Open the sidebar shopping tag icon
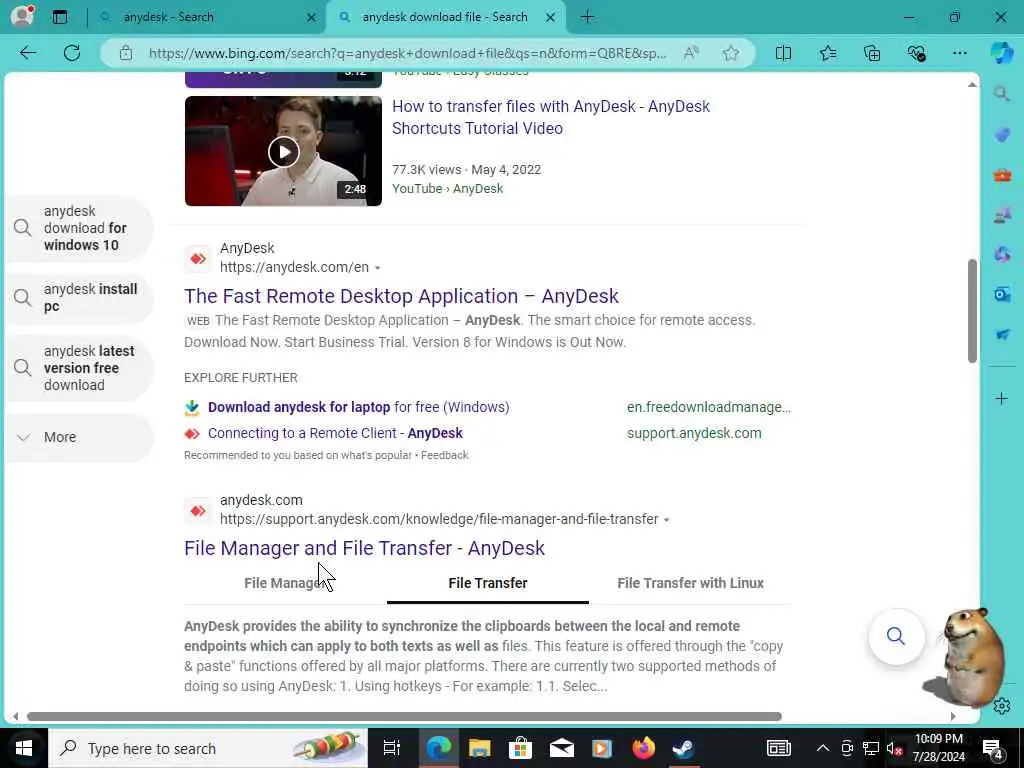Image resolution: width=1024 pixels, height=768 pixels. tap(1002, 135)
